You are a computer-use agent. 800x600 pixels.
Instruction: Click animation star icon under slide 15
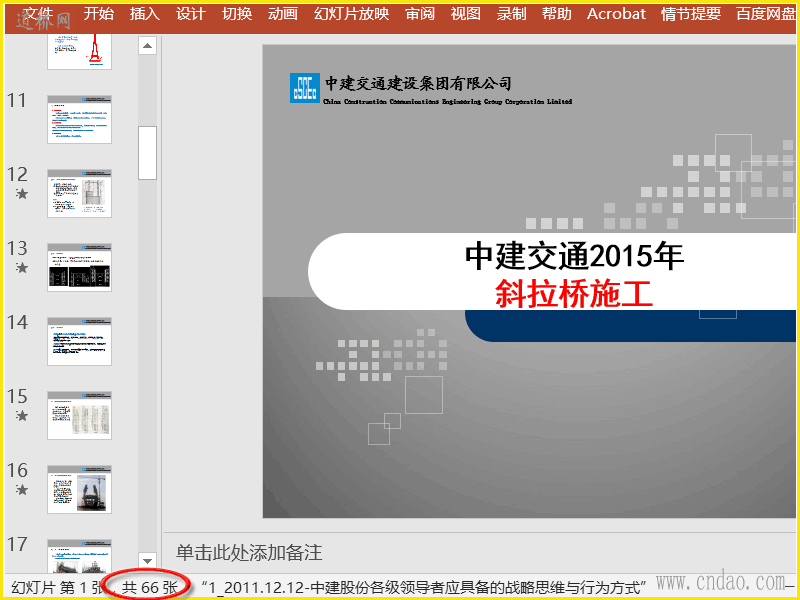(x=21, y=416)
